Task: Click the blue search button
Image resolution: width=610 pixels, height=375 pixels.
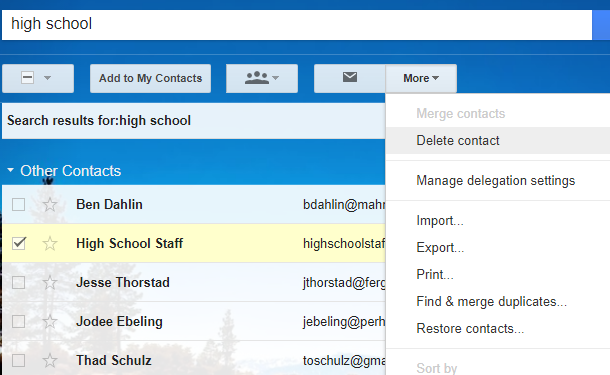Action: [601, 25]
